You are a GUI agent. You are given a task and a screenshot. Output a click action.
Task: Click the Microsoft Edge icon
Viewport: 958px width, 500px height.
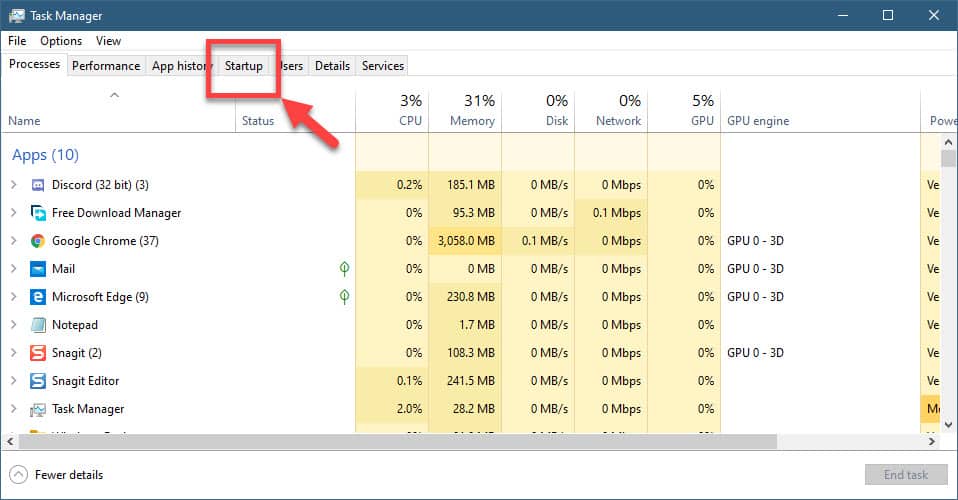tap(38, 297)
